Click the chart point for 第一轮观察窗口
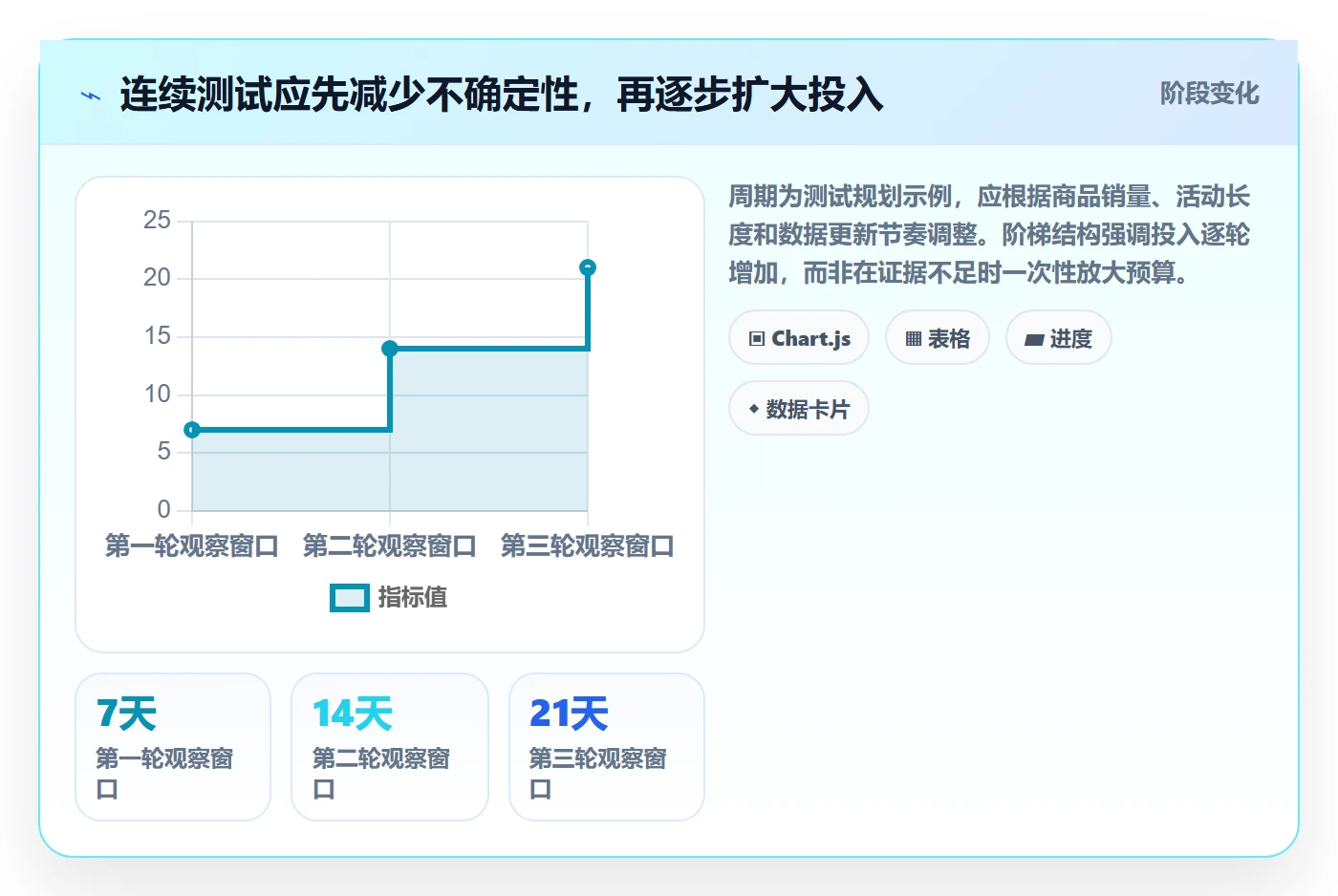 [192, 430]
